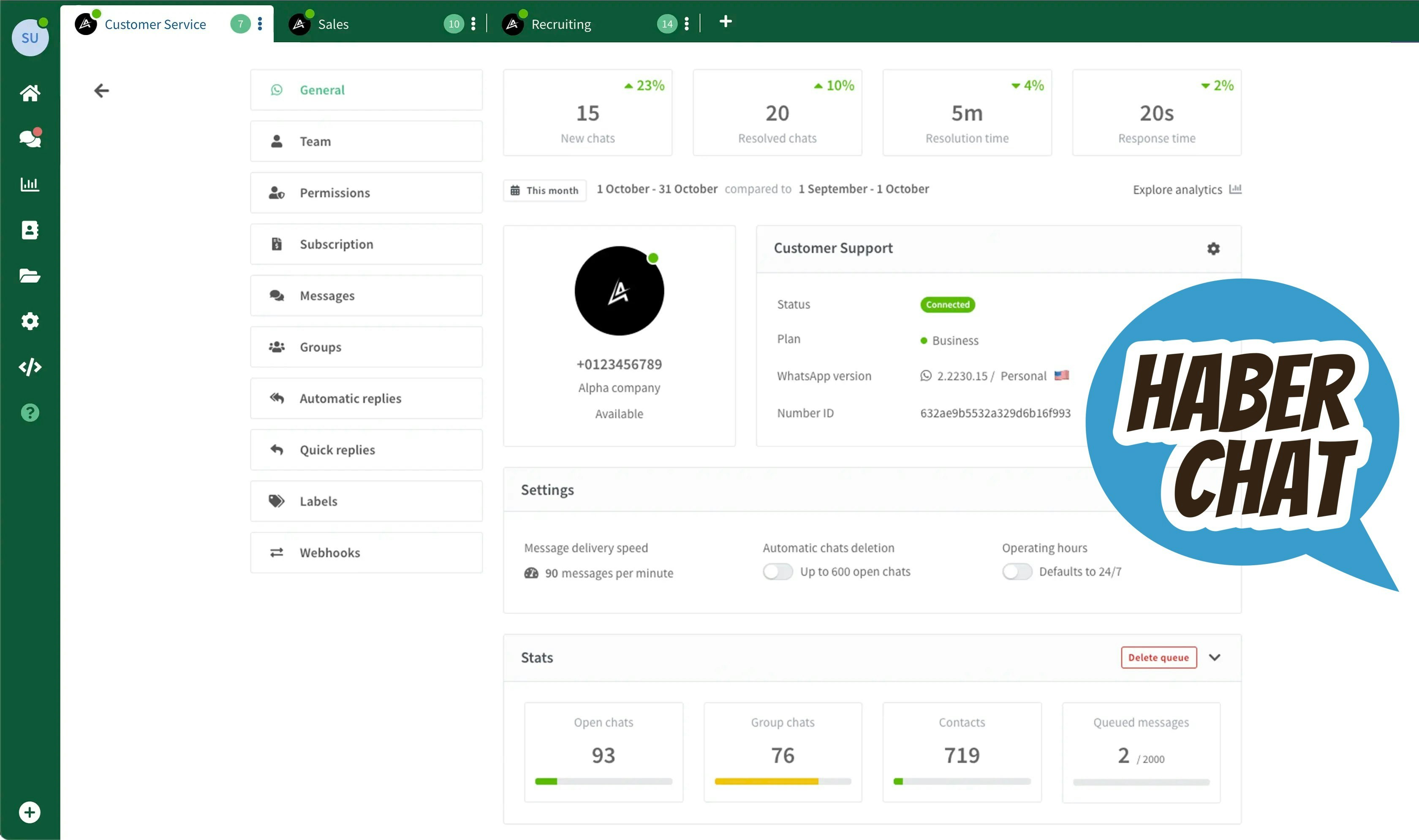This screenshot has width=1419, height=840.
Task: Collapse the Stats section chevron
Action: [x=1215, y=657]
